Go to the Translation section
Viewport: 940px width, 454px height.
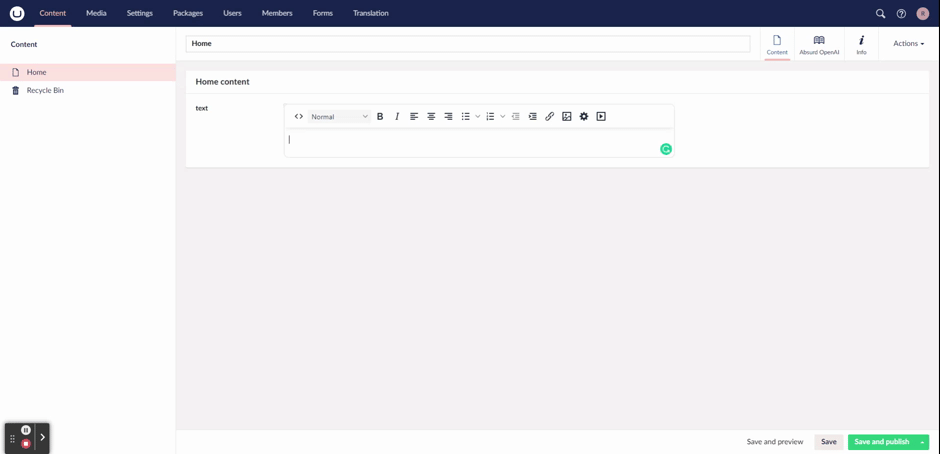(370, 13)
